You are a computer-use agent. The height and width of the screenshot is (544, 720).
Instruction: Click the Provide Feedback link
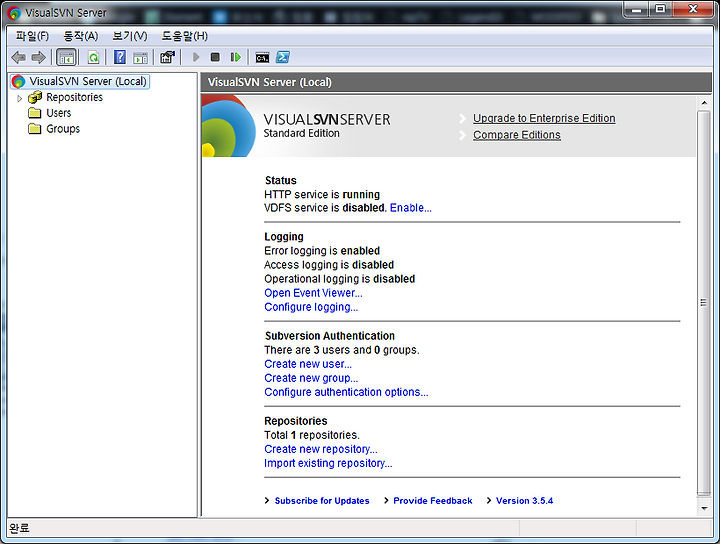click(433, 501)
